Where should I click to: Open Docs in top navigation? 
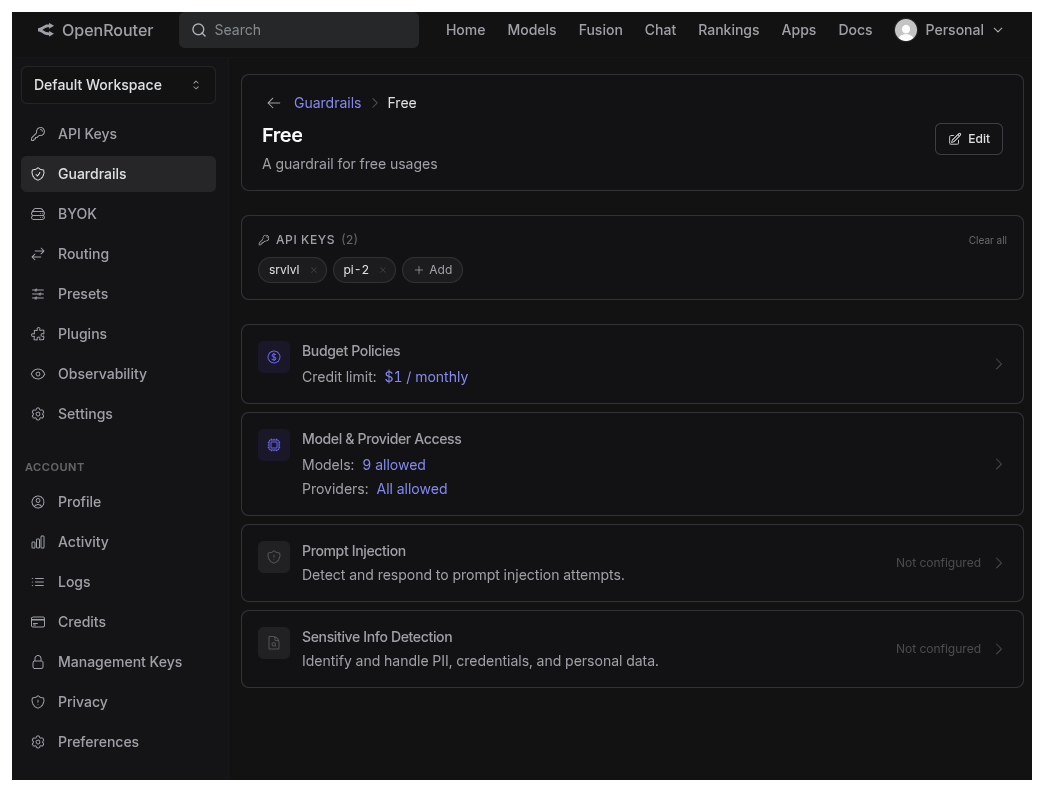point(855,30)
